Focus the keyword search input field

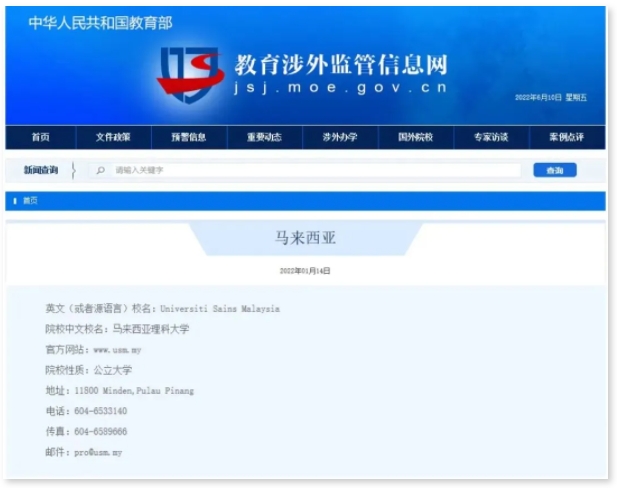pyautogui.click(x=305, y=170)
